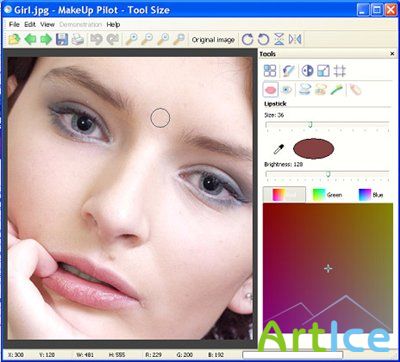Open the File menu
Screen dimensions: 400x362
point(14,25)
